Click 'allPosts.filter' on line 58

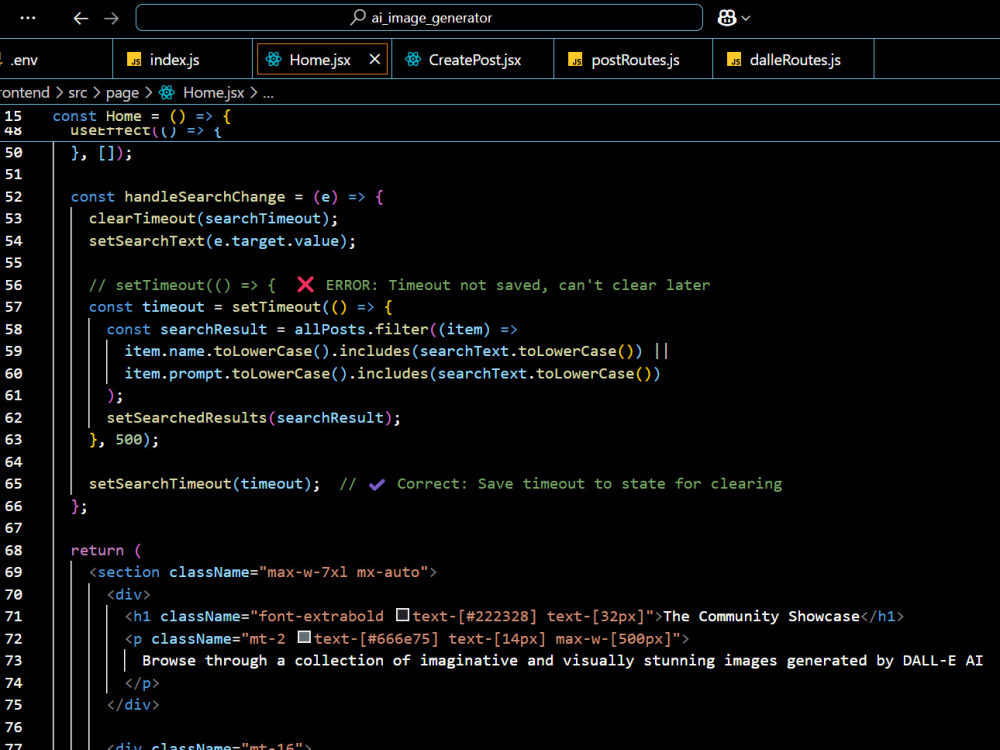[361, 329]
